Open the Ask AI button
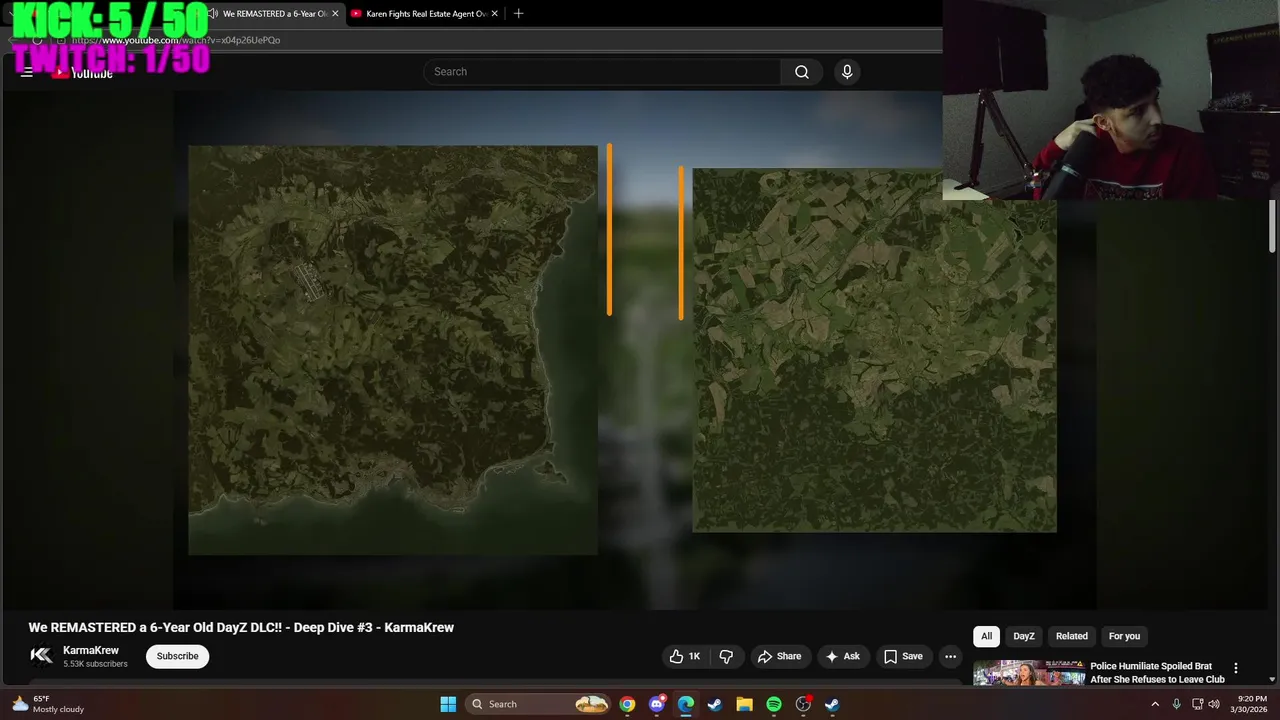1280x720 pixels. point(842,656)
